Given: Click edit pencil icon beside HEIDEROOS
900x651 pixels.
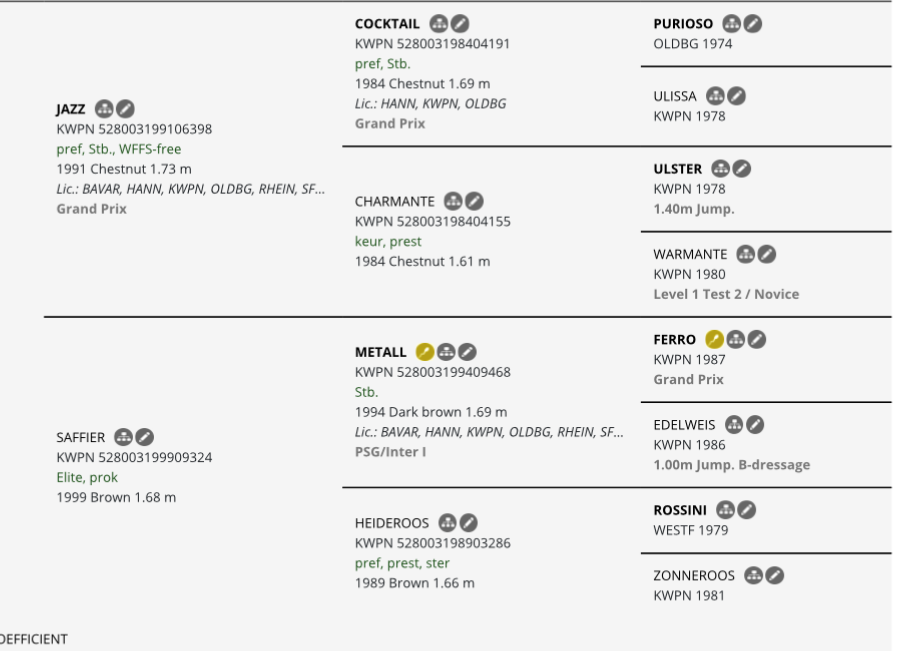Looking at the screenshot, I should click(468, 522).
